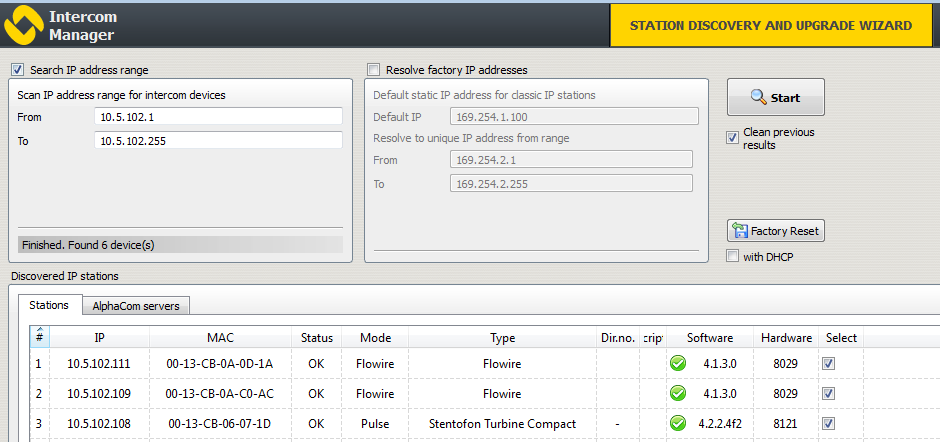
Task: Start the station scan
Action: pyautogui.click(x=776, y=97)
